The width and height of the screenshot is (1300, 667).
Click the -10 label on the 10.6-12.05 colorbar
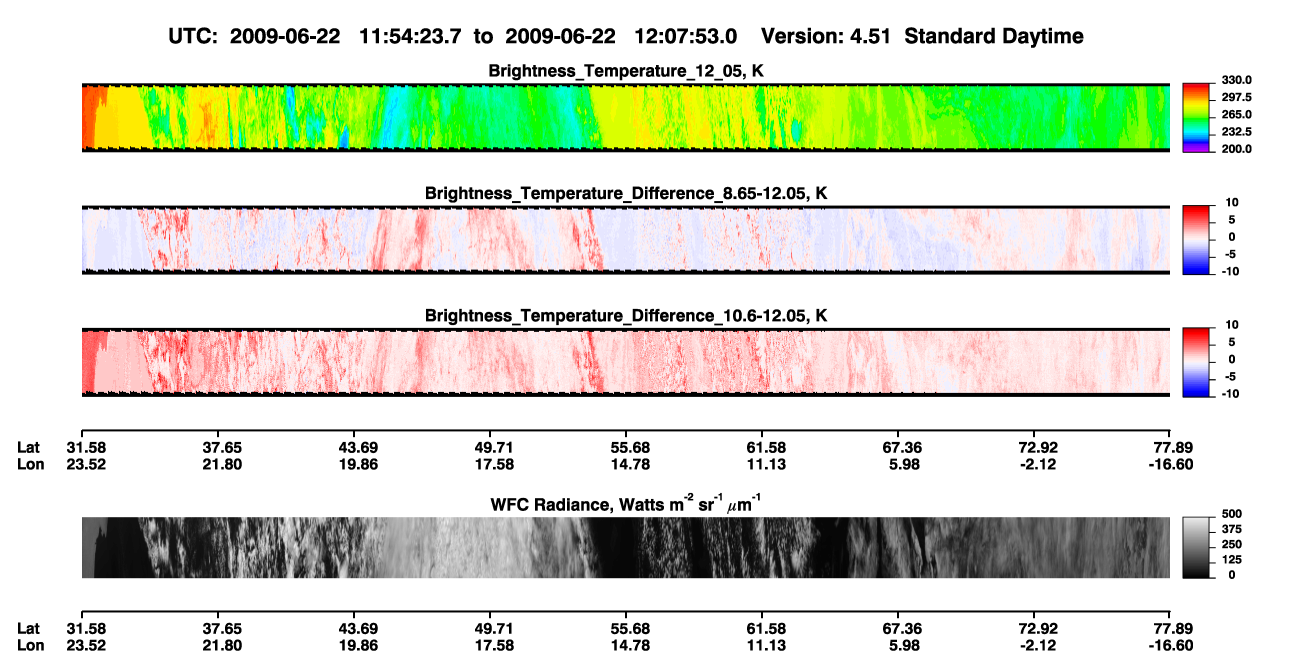click(x=1230, y=393)
